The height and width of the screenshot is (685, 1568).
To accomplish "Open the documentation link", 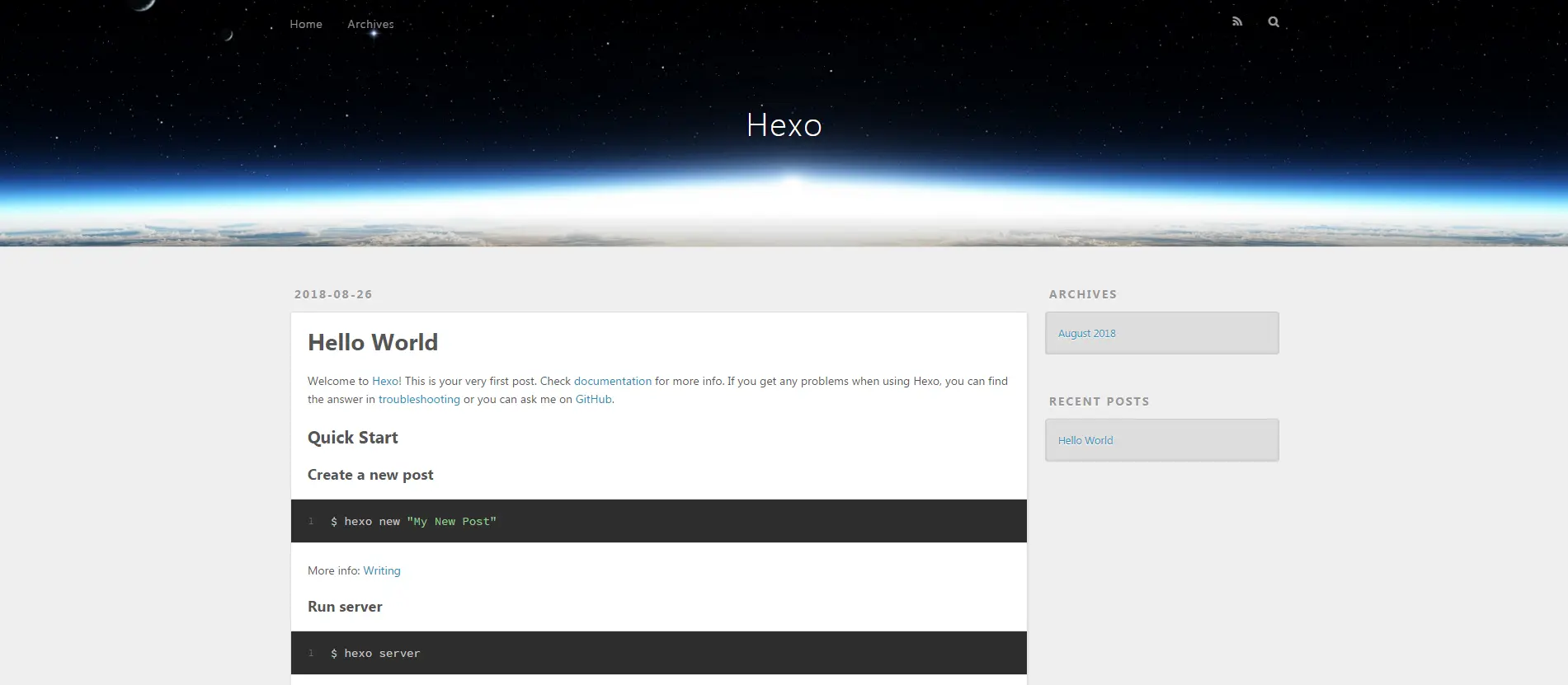I will [613, 381].
